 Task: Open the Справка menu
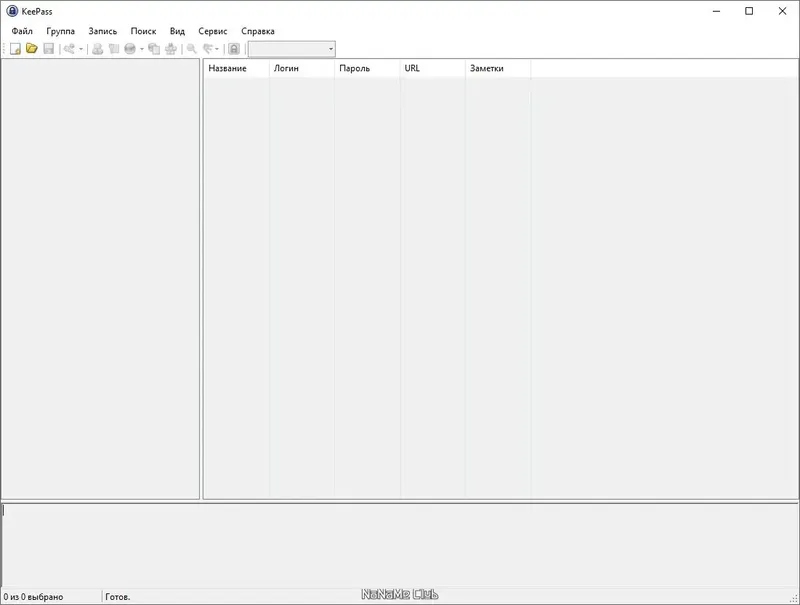[x=258, y=31]
